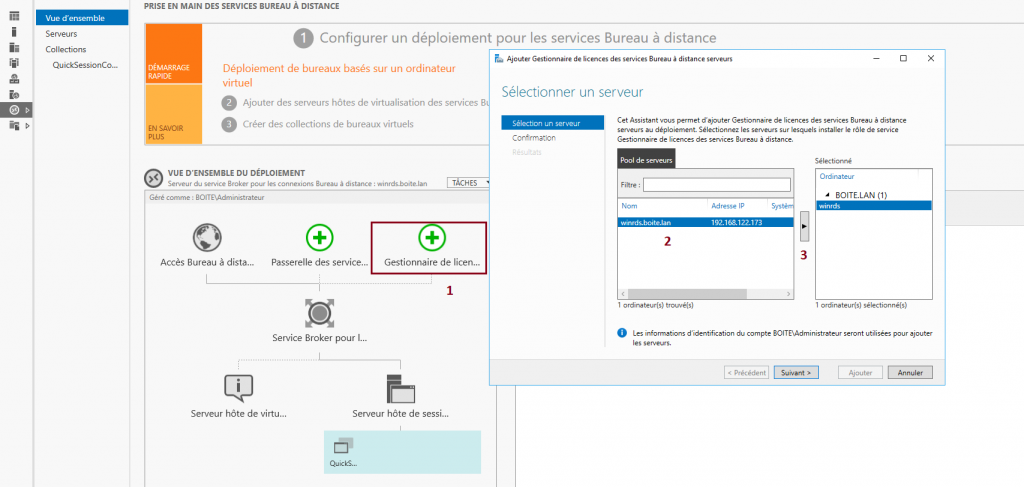Collapse the BOITE.LAN tree node
The image size is (1024, 487).
(827, 195)
